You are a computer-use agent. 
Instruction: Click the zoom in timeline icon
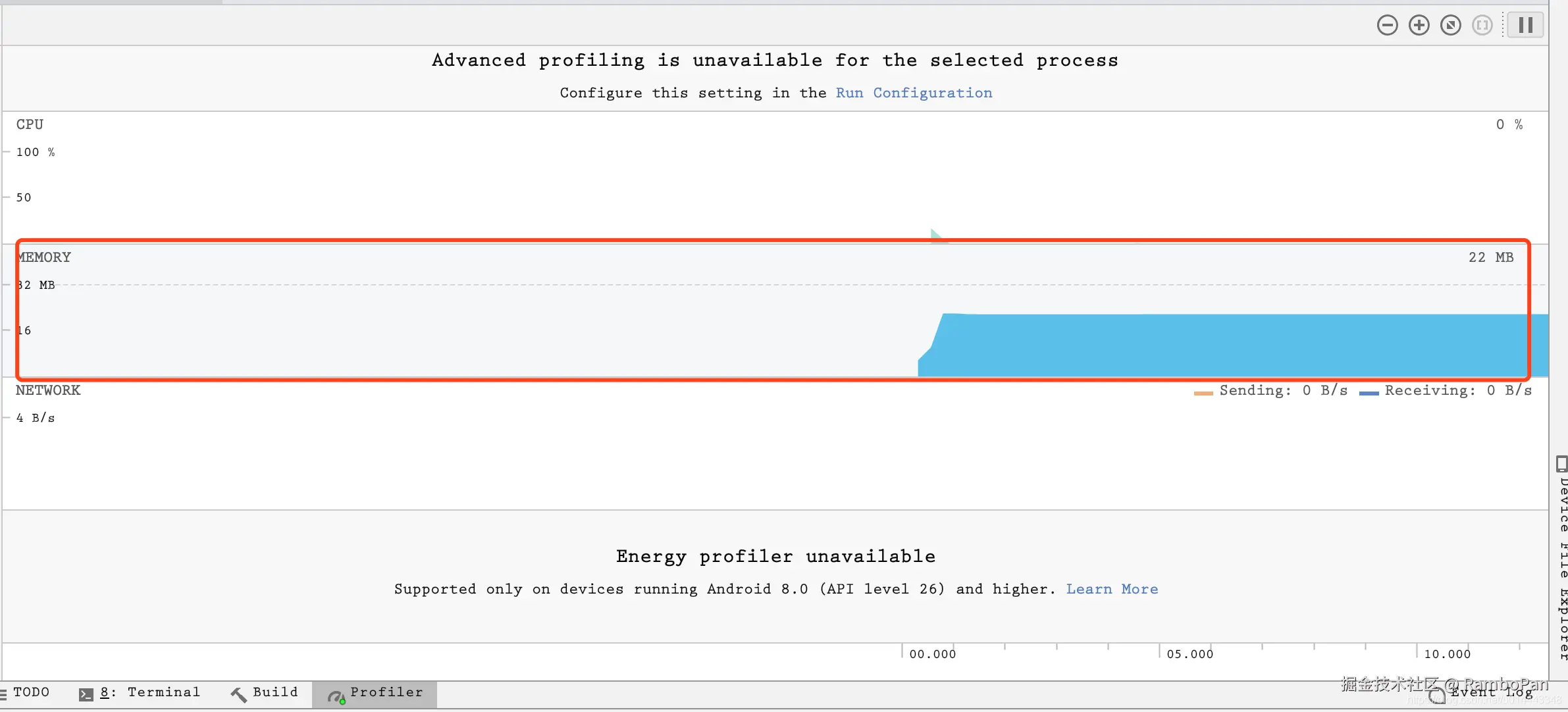point(1419,26)
